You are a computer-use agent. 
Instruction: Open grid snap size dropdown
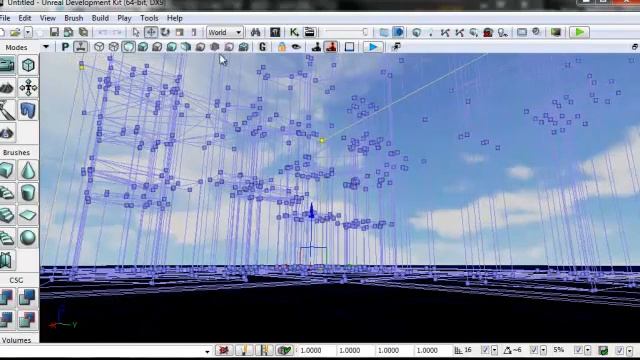point(494,350)
